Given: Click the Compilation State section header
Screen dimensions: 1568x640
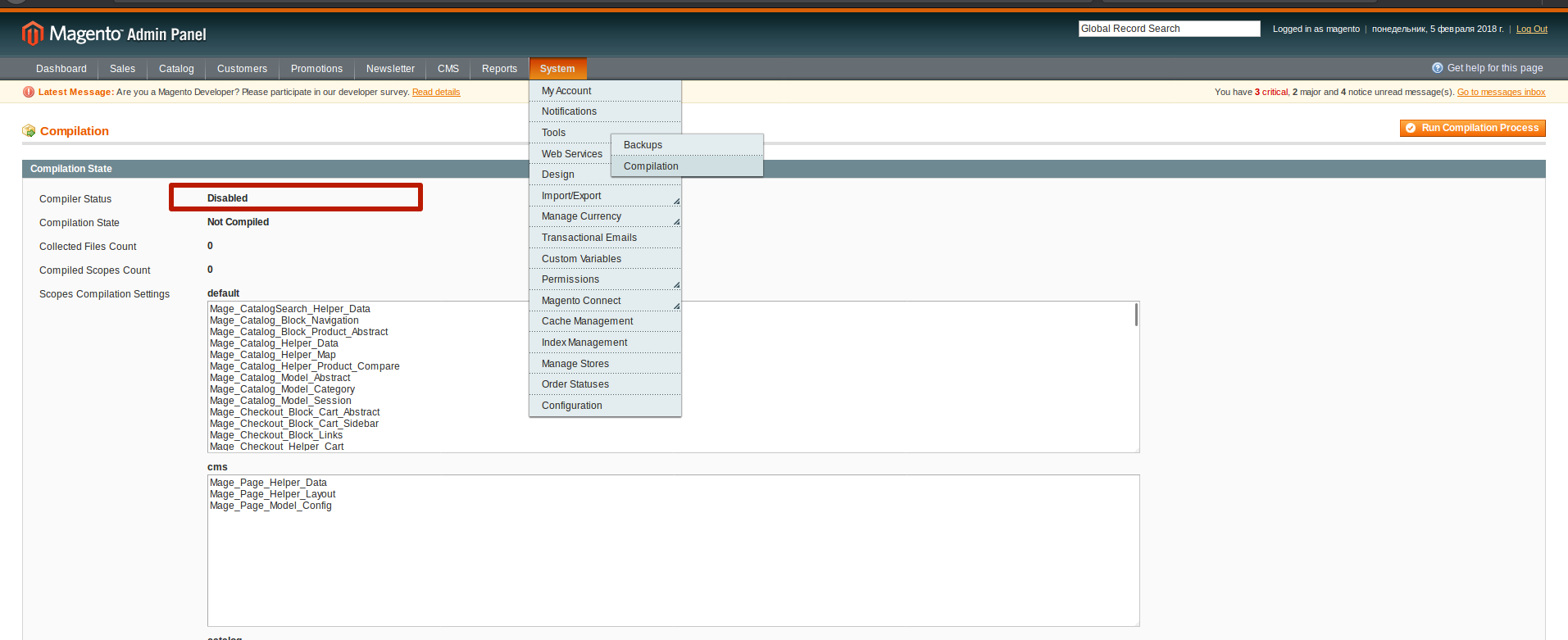Looking at the screenshot, I should pyautogui.click(x=784, y=169).
